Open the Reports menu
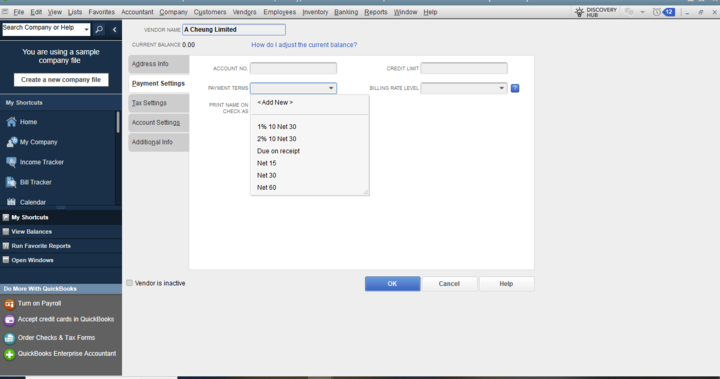 (x=376, y=12)
